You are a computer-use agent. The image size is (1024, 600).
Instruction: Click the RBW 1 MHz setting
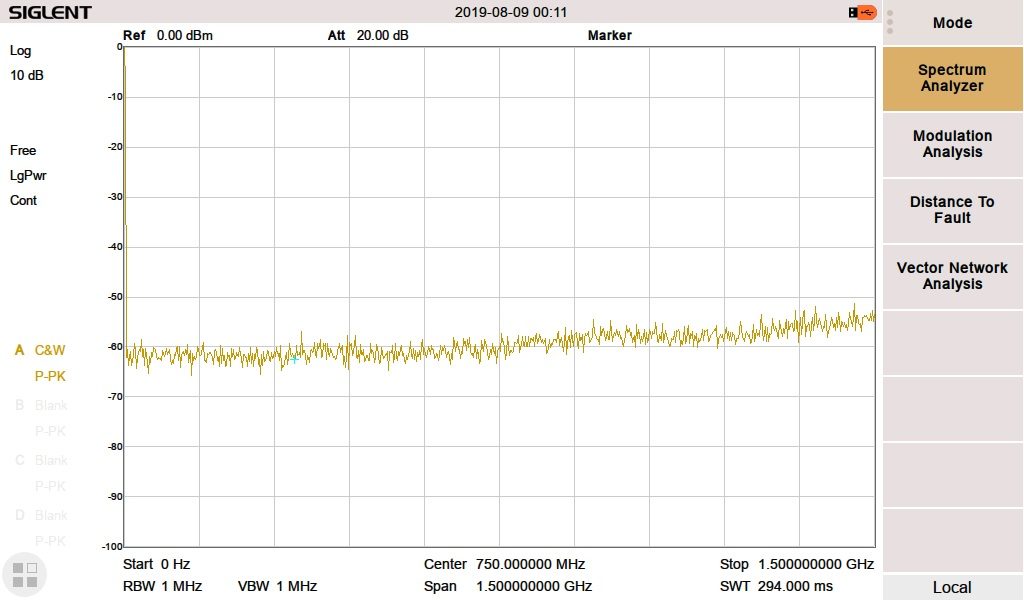click(x=162, y=586)
